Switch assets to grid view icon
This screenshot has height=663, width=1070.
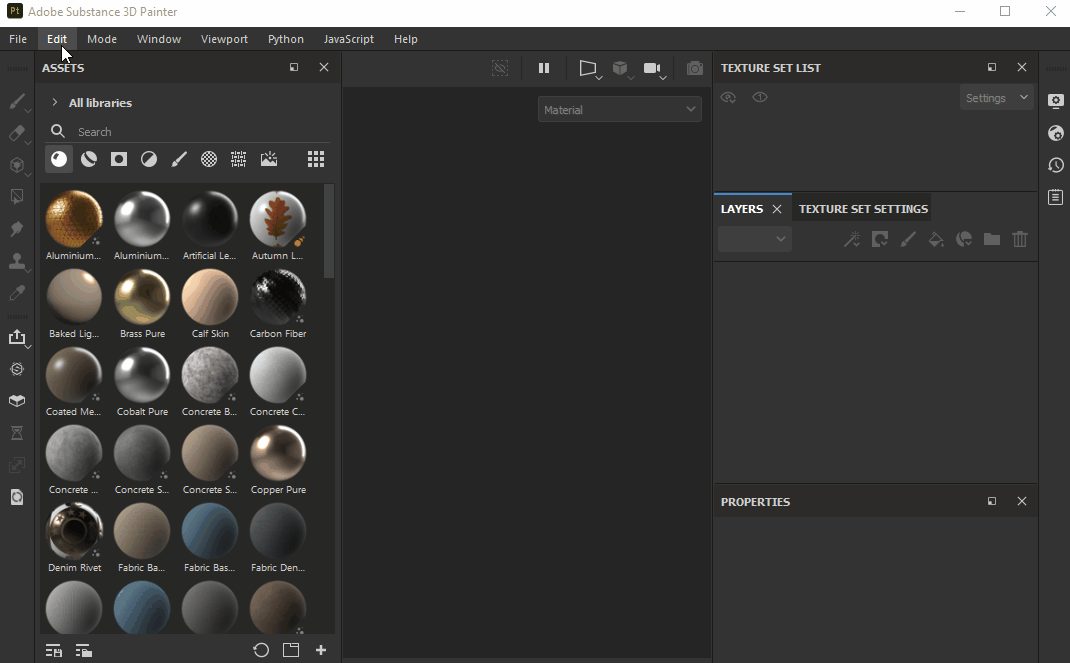pos(315,159)
